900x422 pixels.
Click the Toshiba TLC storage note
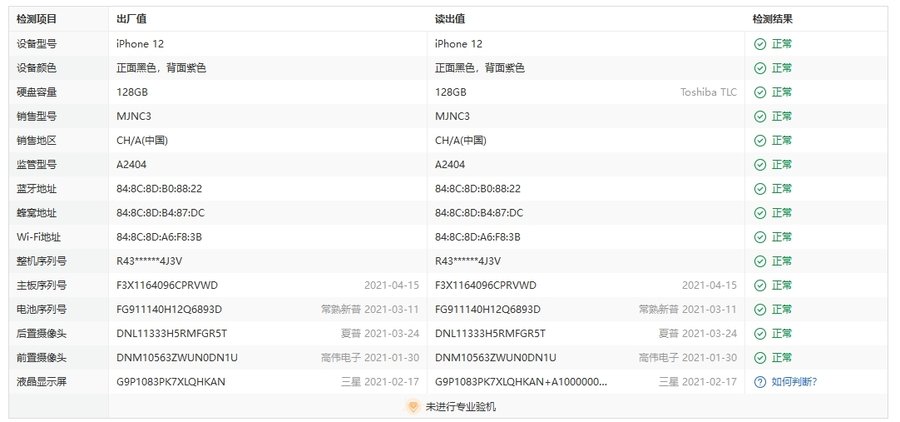coord(708,92)
